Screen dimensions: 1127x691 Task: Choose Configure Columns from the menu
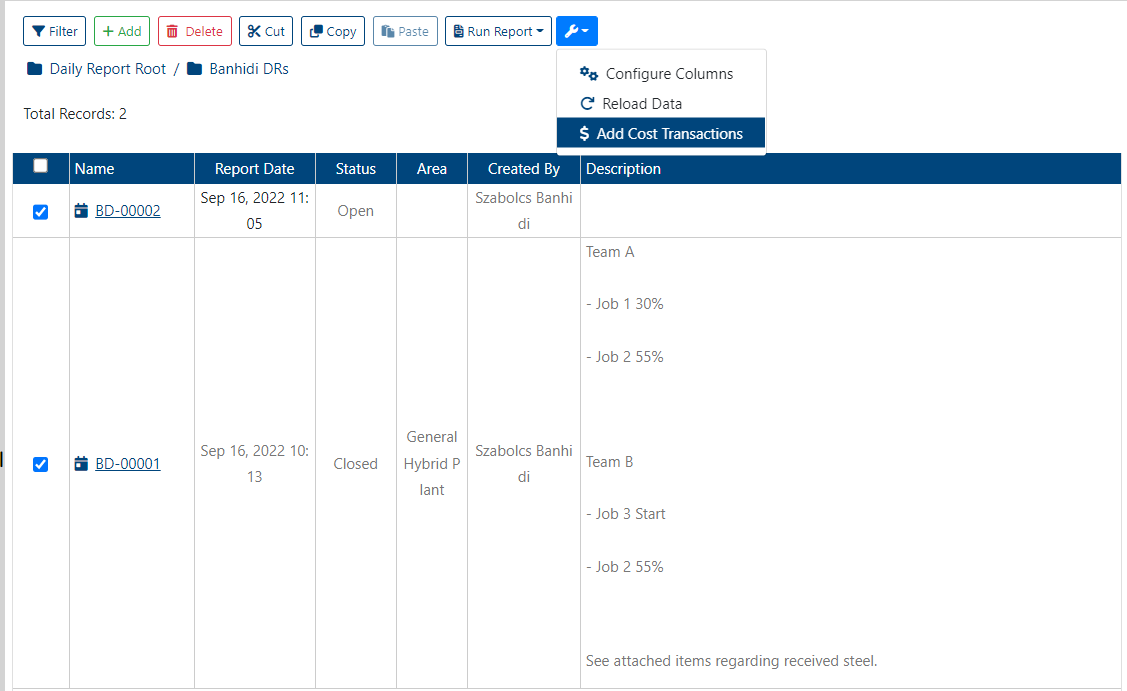pos(661,73)
